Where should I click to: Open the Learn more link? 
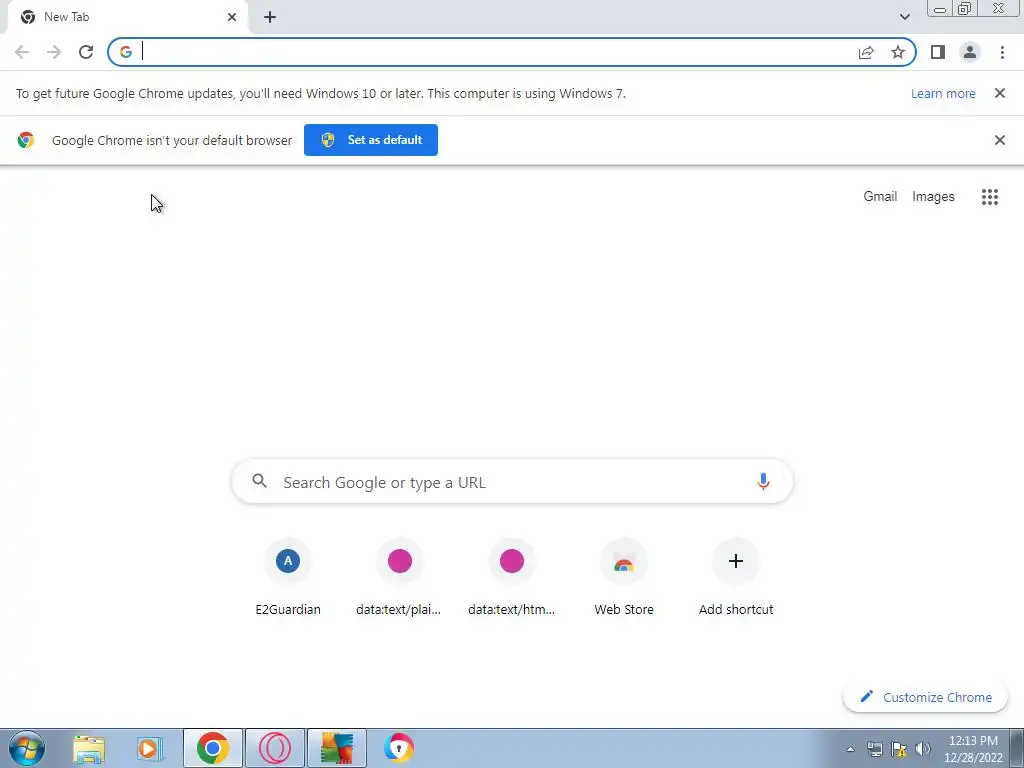pos(943,93)
